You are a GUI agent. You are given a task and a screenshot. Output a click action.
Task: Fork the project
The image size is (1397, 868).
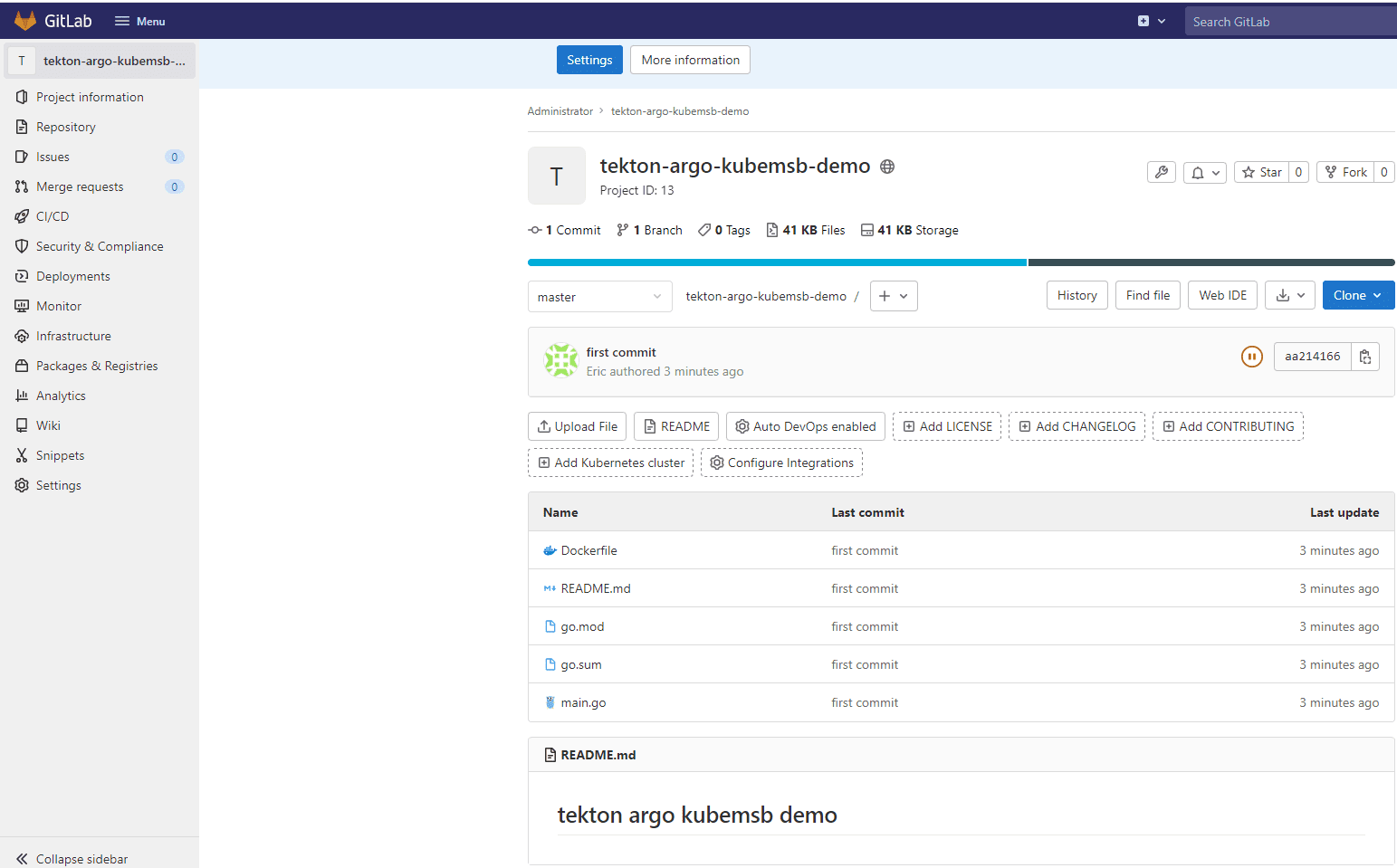coord(1345,172)
